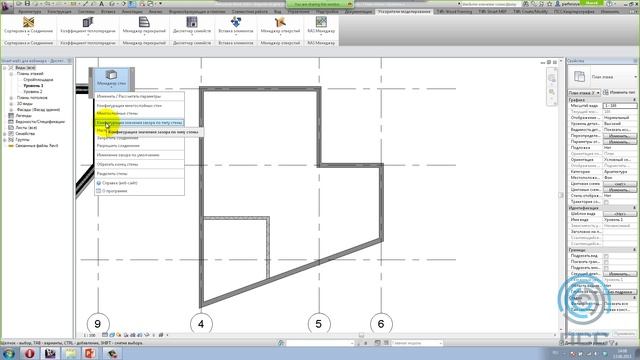Choose Конфигурация значения зазора по типу стены

(139, 122)
